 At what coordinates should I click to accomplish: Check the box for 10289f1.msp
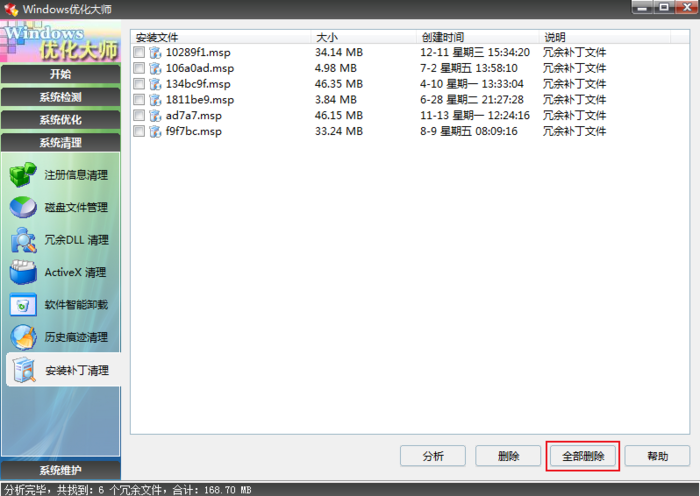pyautogui.click(x=139, y=52)
